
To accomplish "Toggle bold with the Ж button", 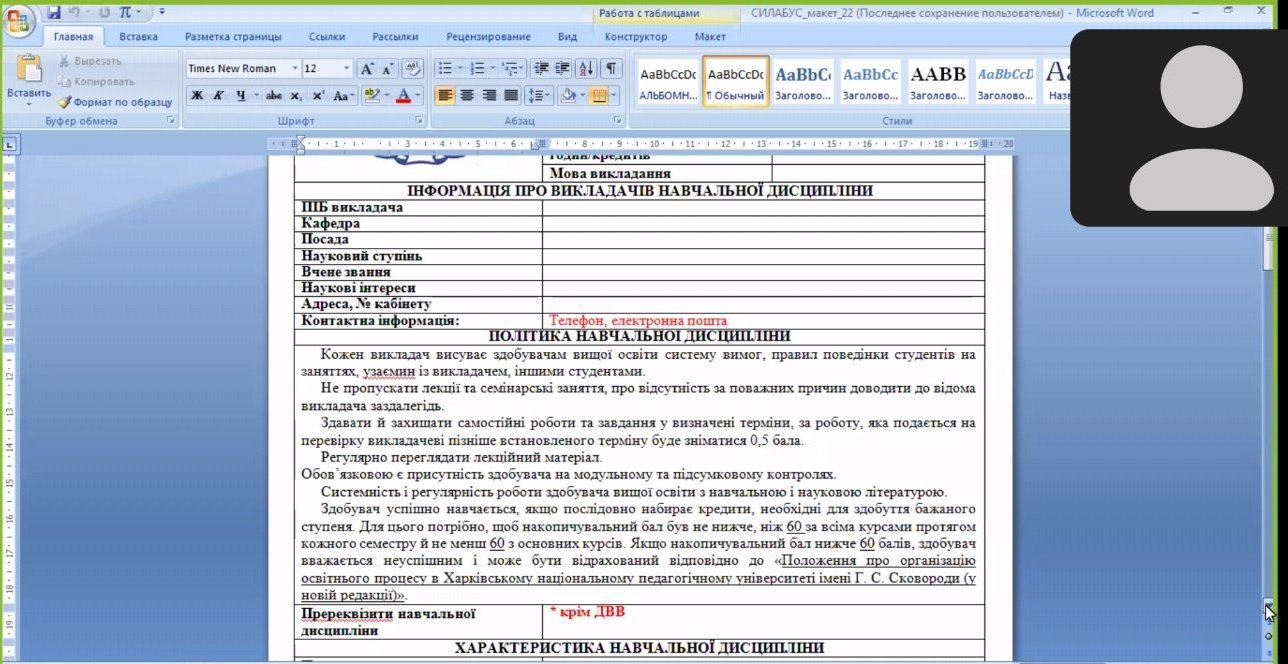I will point(197,96).
